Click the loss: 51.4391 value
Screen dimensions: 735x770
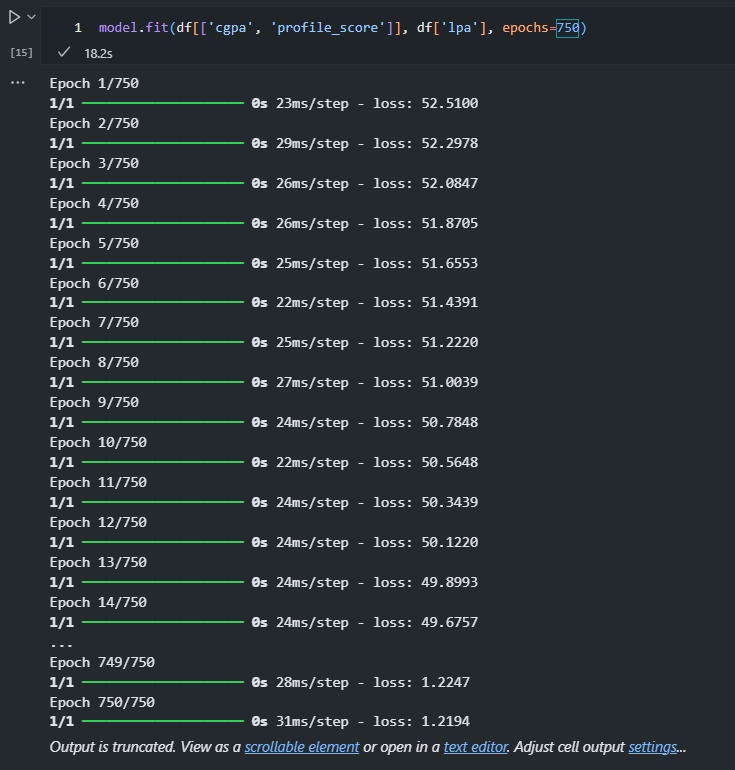tap(426, 302)
